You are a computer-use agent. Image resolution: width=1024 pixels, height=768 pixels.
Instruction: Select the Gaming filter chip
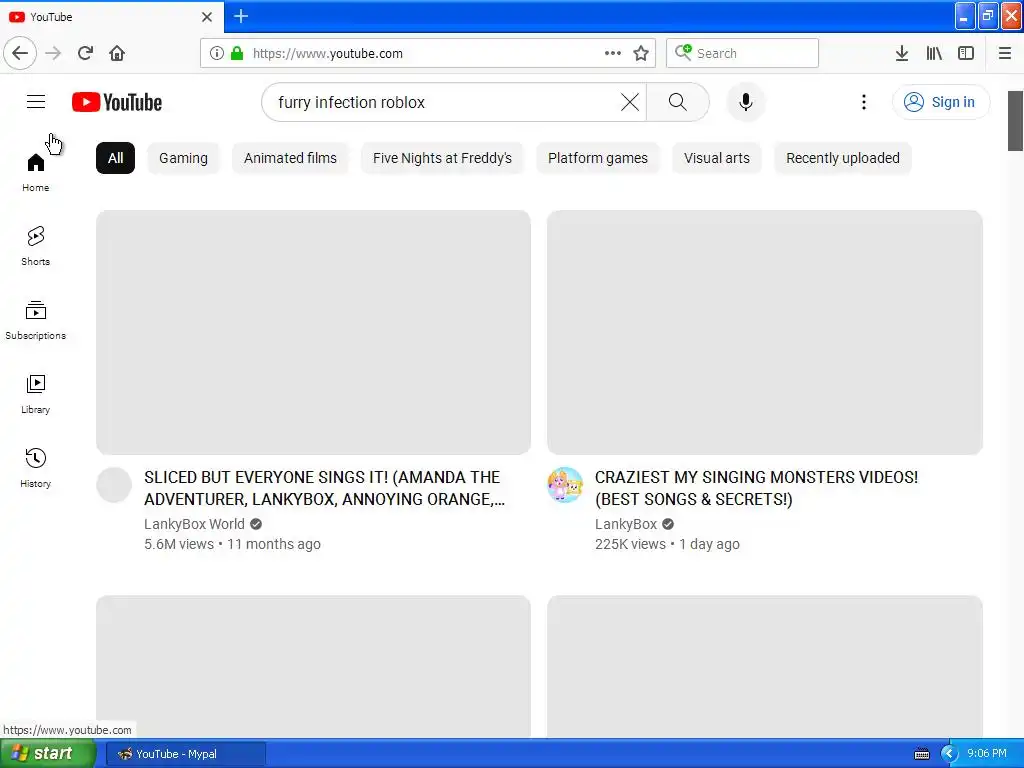click(184, 158)
